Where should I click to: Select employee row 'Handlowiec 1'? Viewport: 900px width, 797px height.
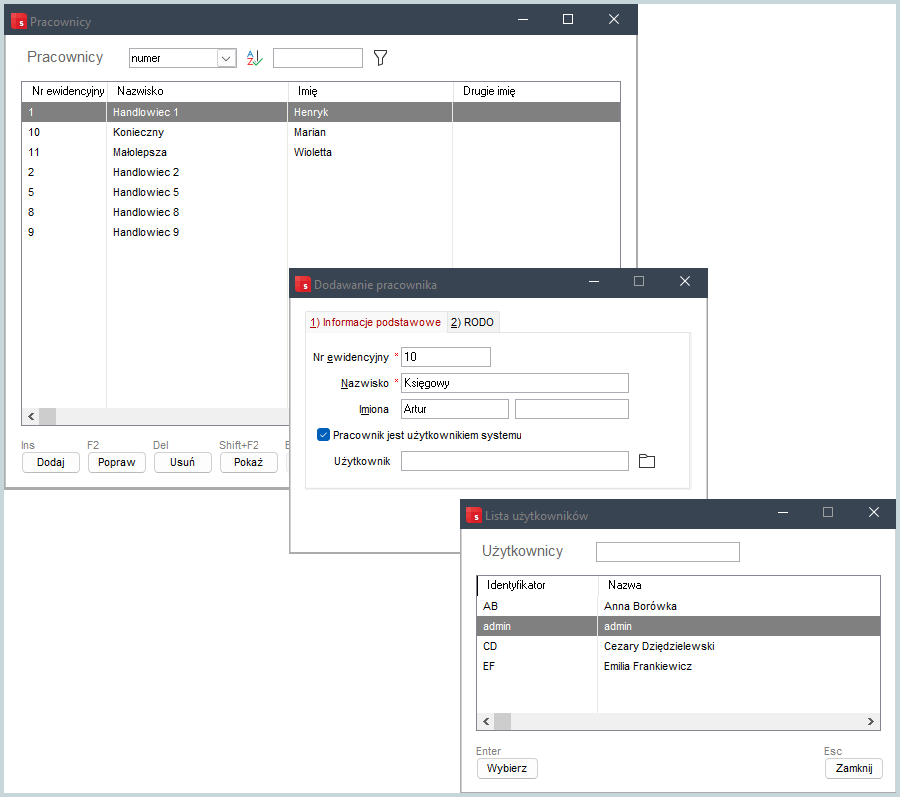point(321,112)
